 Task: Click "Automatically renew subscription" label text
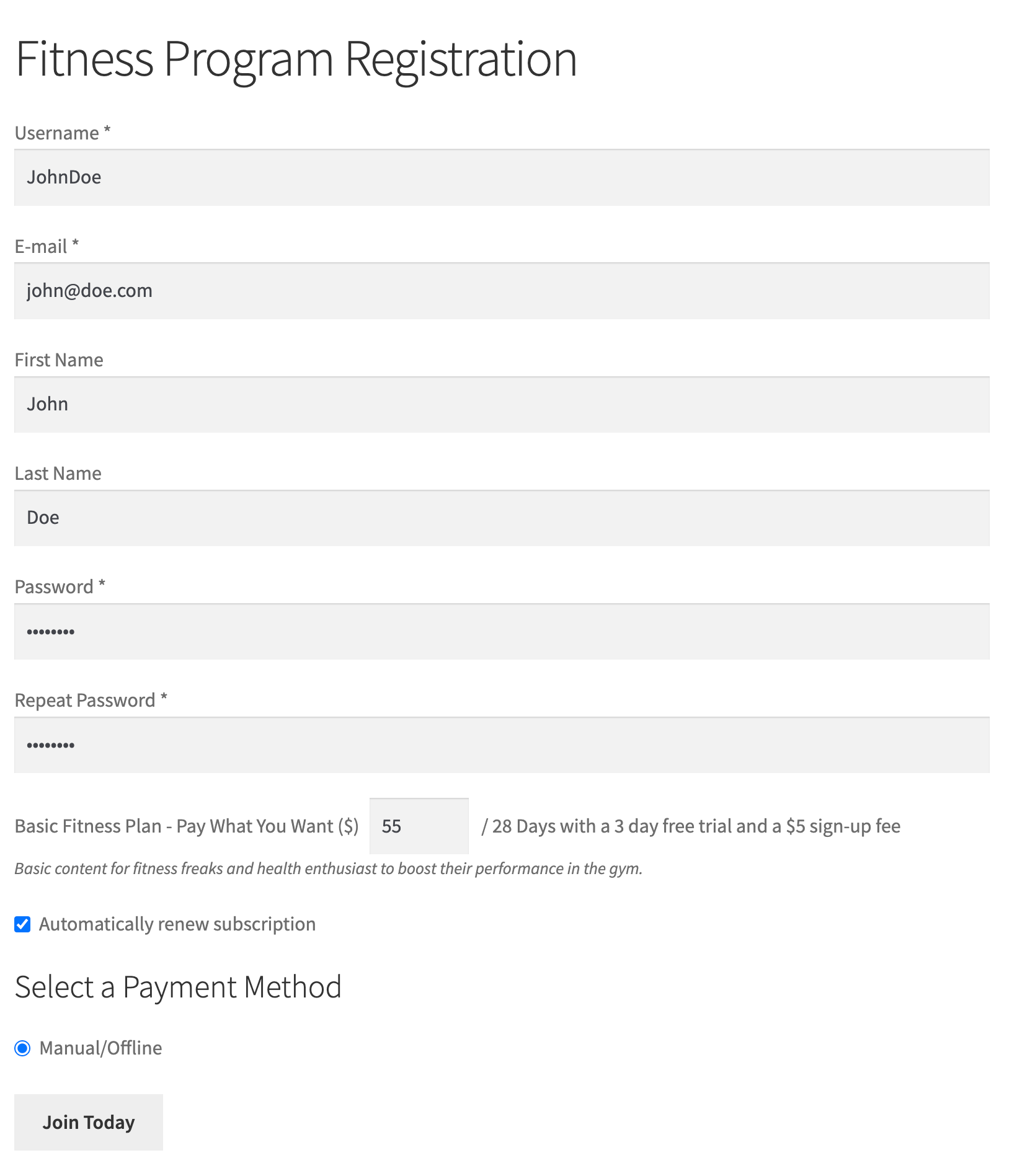pos(177,924)
